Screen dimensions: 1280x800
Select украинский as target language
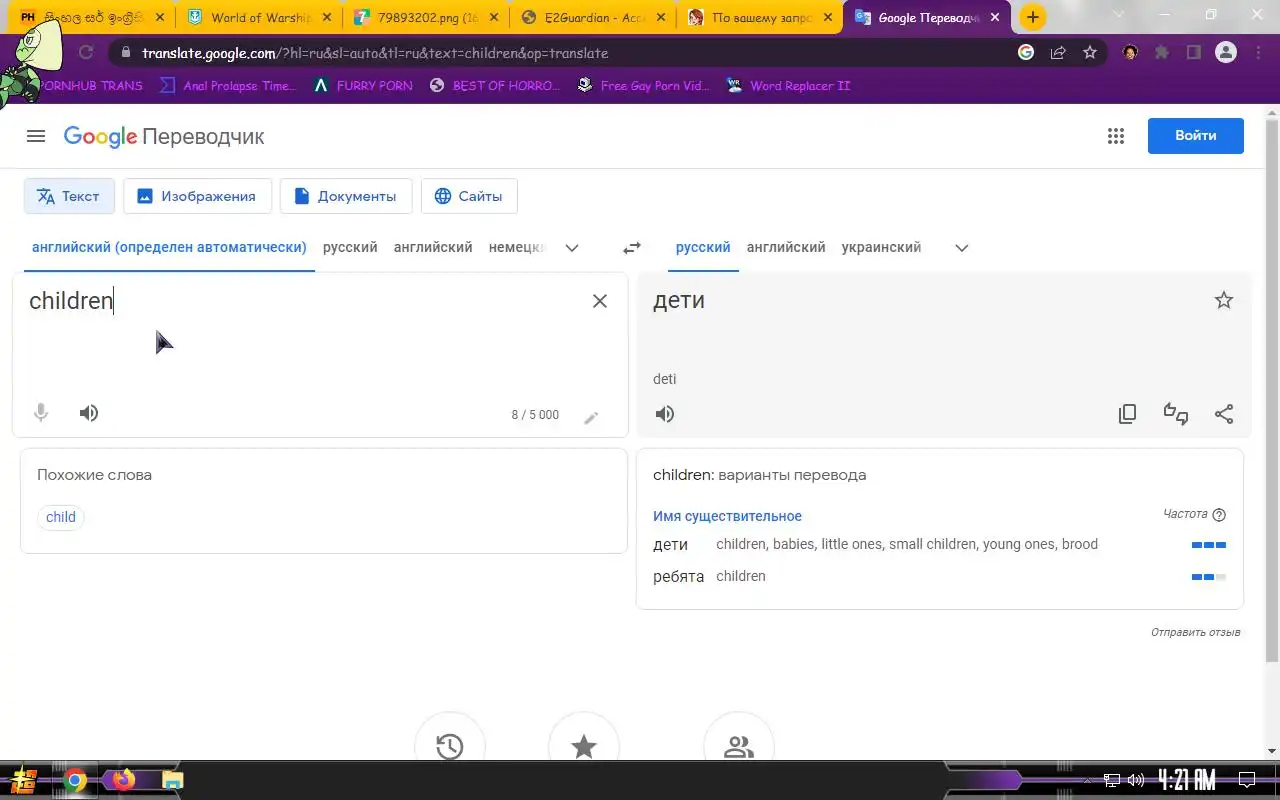[x=881, y=247]
